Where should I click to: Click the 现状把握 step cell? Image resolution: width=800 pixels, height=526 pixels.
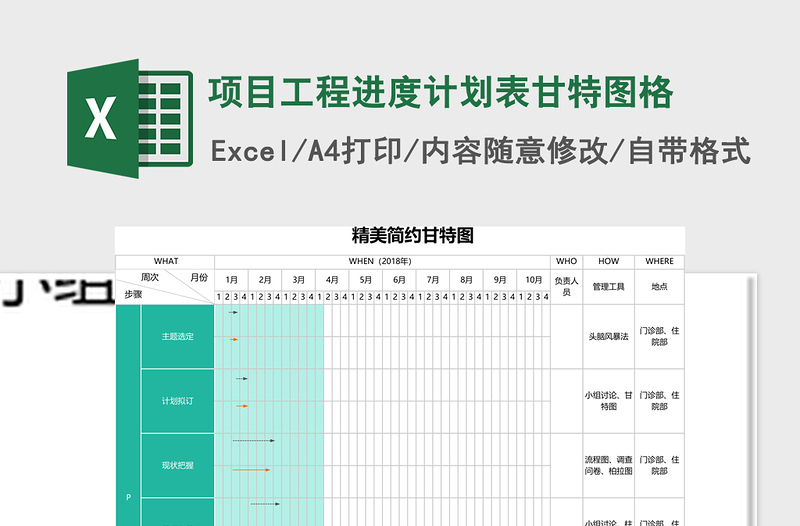click(178, 465)
